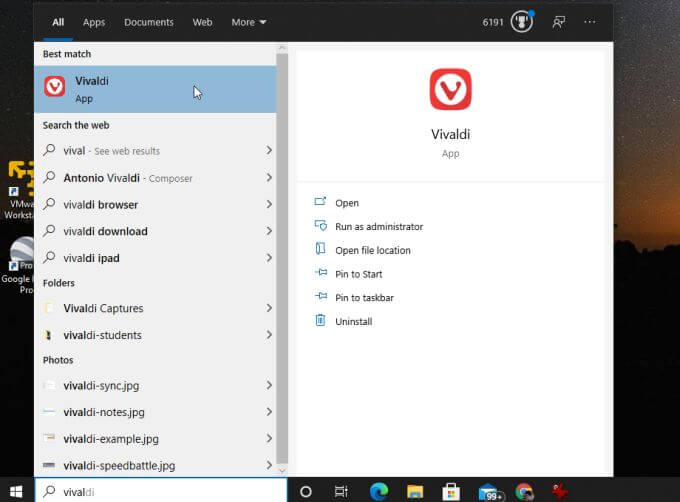Screen dimensions: 680x502
Task: Launch Microsoft Edge from the taskbar
Action: point(378,491)
